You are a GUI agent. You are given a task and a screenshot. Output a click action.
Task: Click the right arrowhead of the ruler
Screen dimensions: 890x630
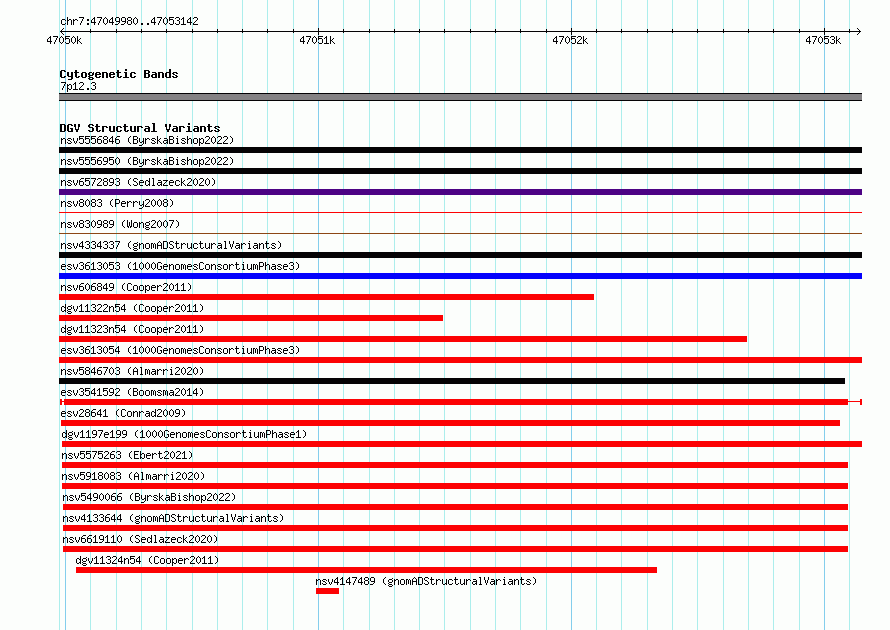(x=858, y=31)
